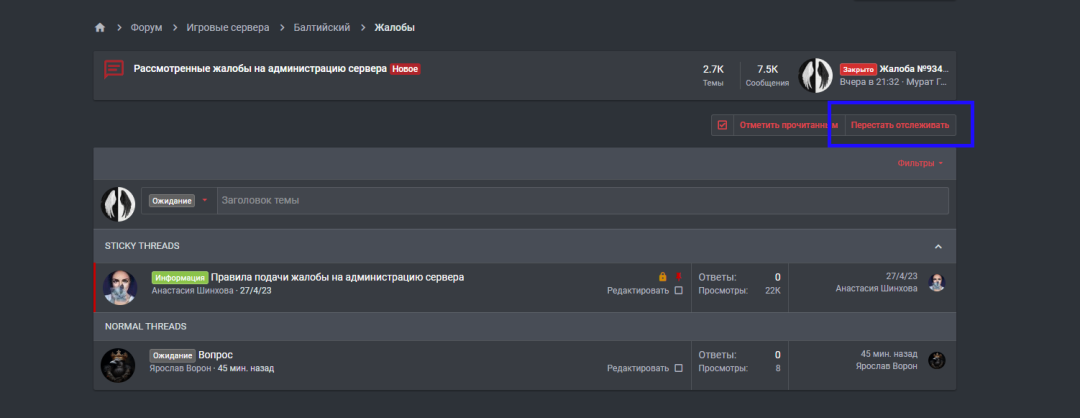This screenshot has height=418, width=1080.
Task: Click the Перестать отслеживать button
Action: (900, 125)
